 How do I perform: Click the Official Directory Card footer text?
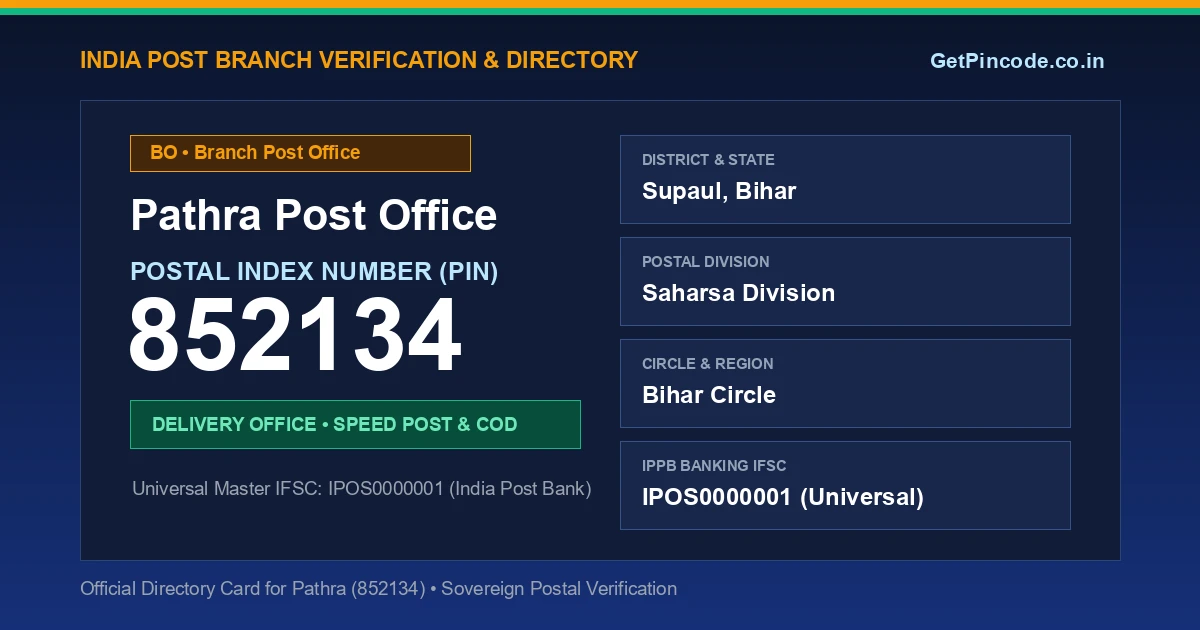[x=378, y=589]
